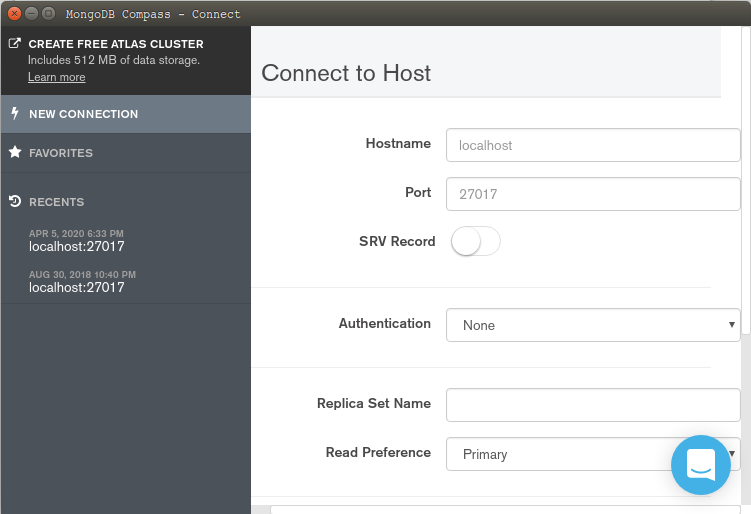Screen dimensions: 751x514
Task: Click the Connect to Host heading
Action: click(x=346, y=73)
